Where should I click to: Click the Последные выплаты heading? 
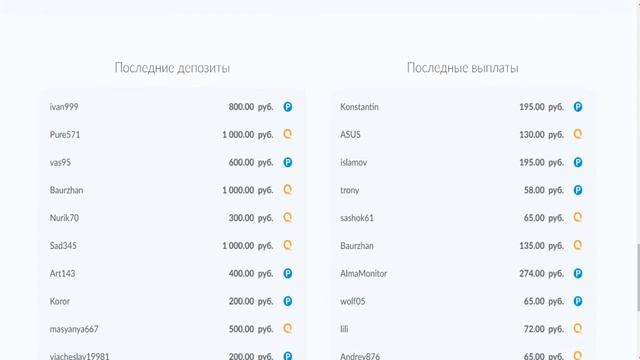(462, 67)
